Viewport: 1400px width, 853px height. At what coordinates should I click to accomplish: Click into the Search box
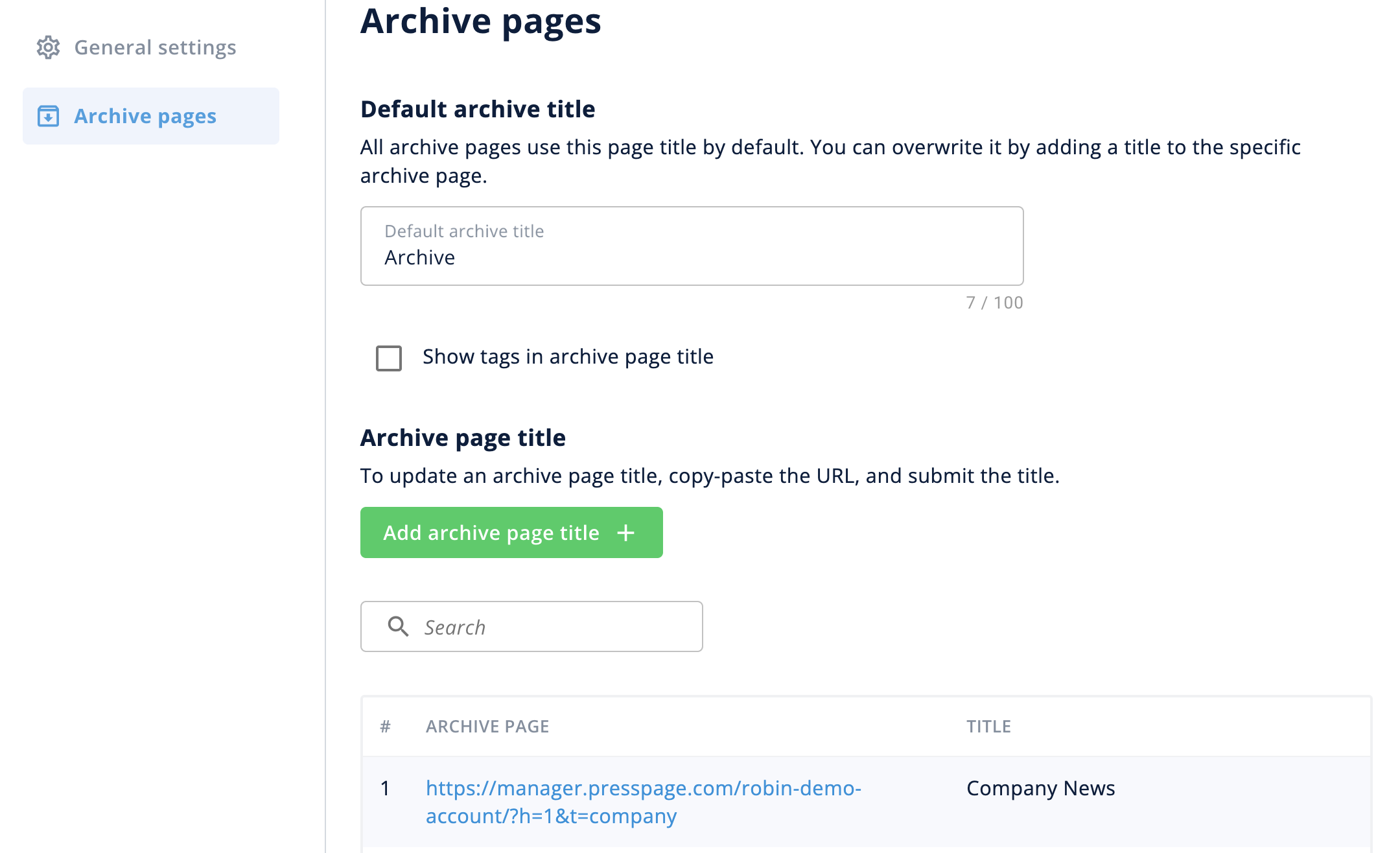pyautogui.click(x=557, y=627)
